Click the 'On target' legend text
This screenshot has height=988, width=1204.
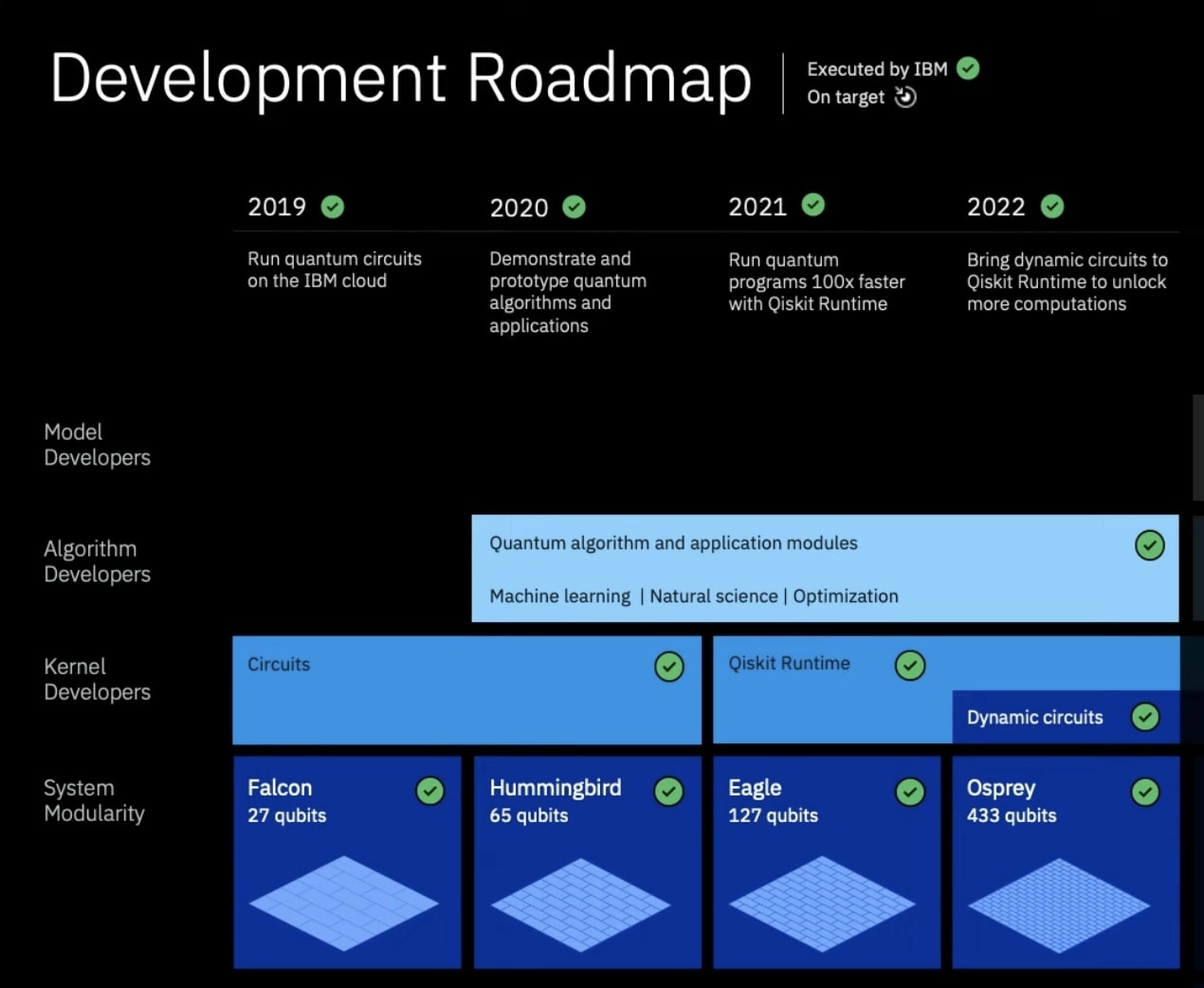(846, 97)
